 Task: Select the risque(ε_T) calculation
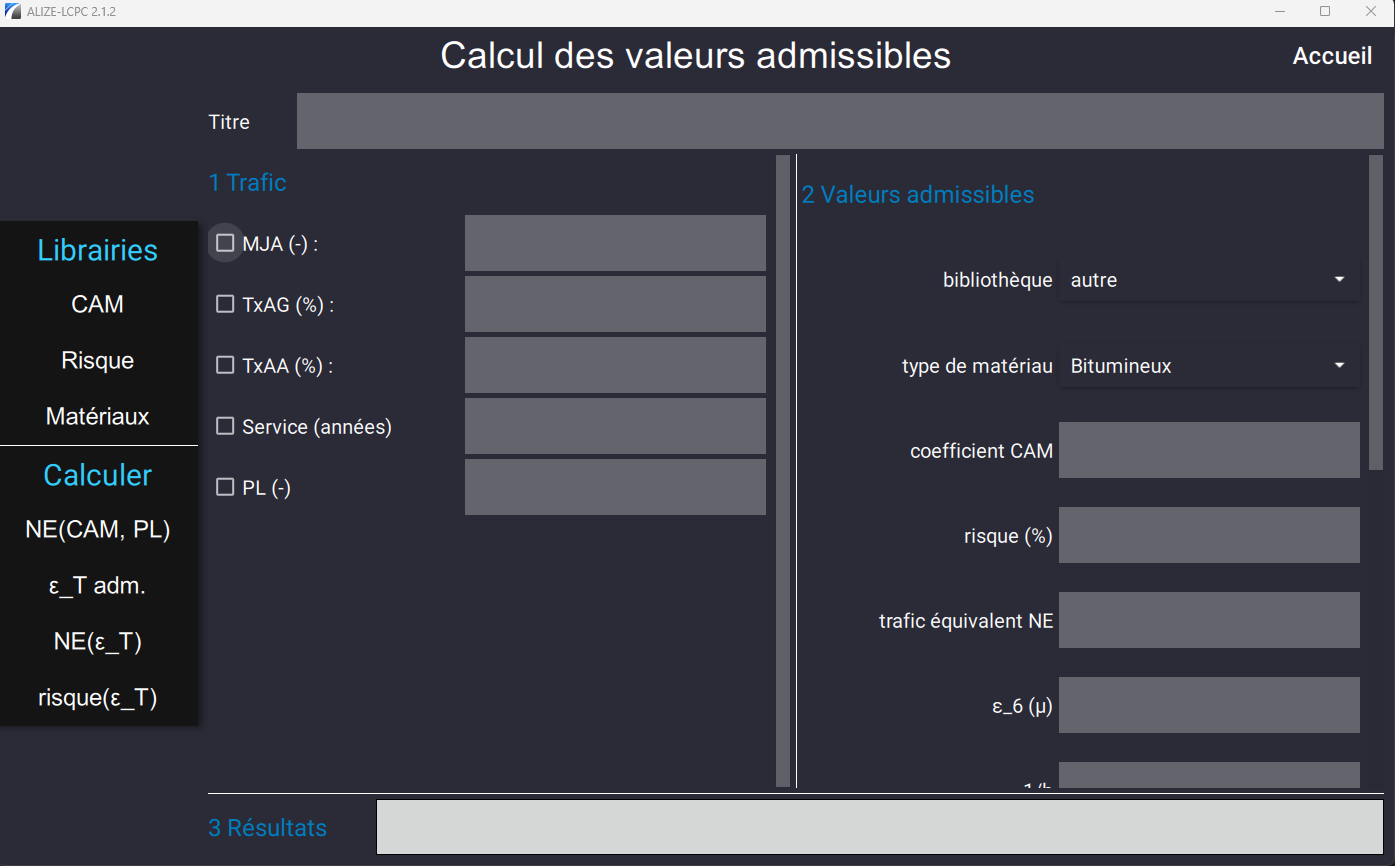(98, 698)
